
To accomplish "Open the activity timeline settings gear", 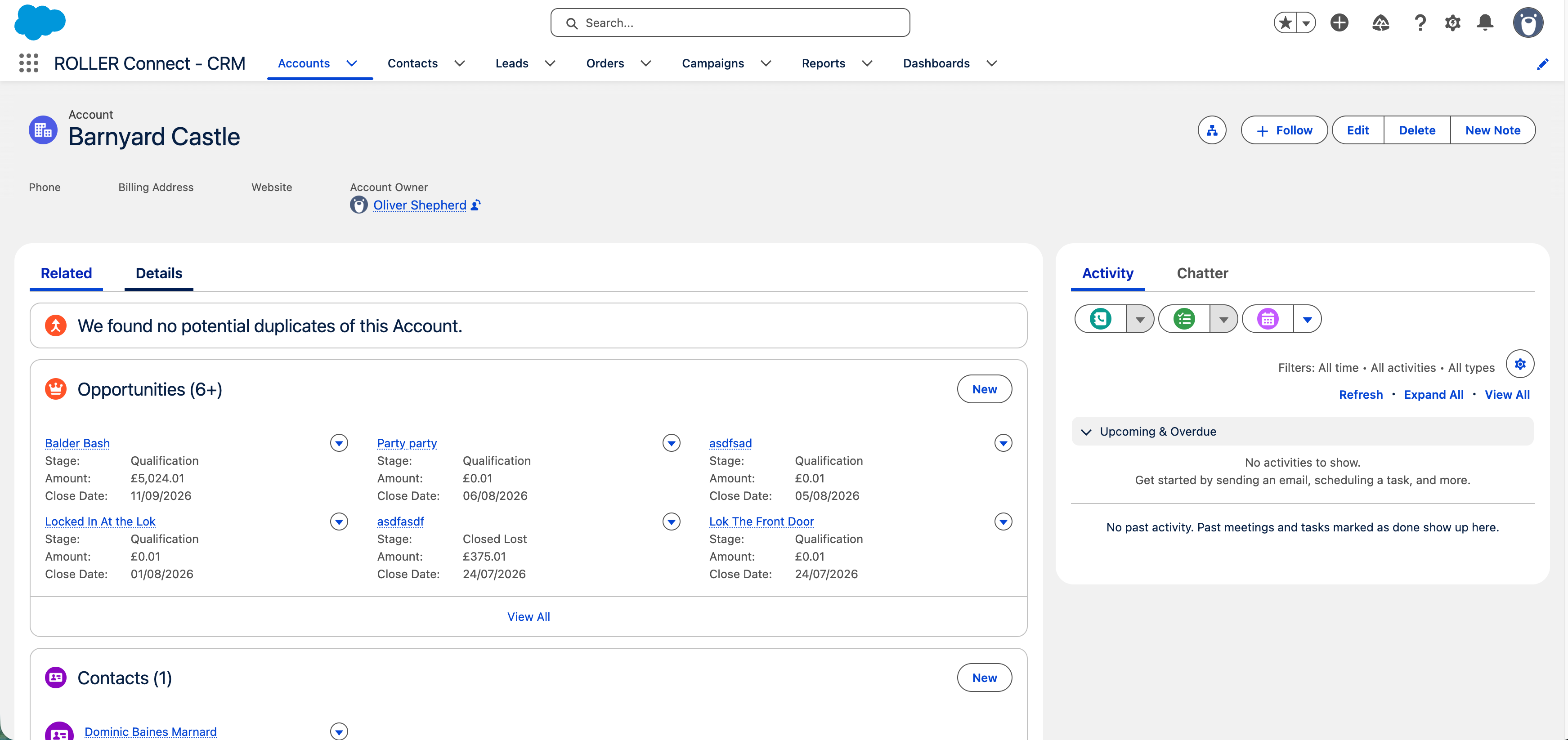I will click(x=1520, y=364).
